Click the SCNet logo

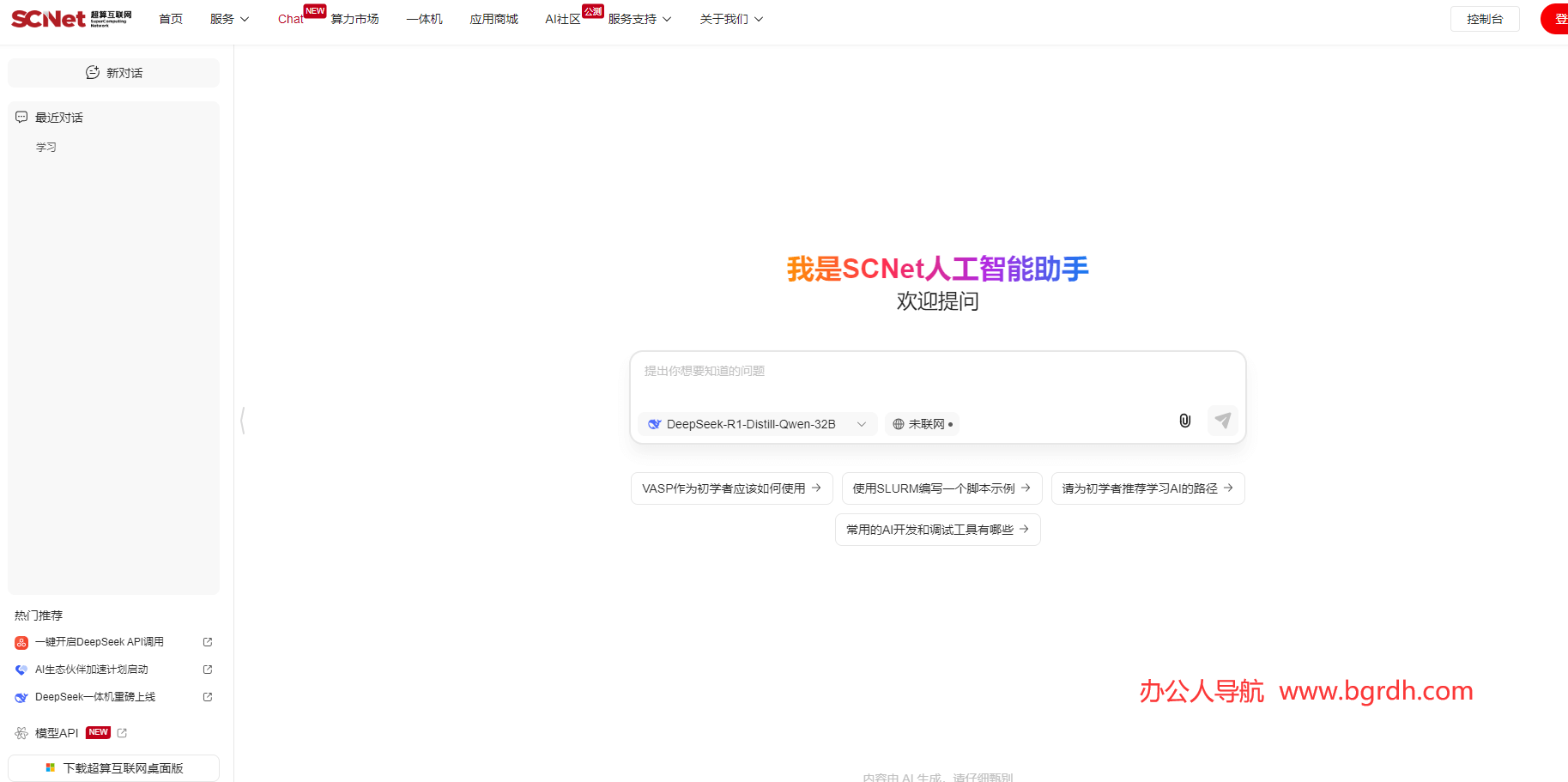pyautogui.click(x=71, y=19)
